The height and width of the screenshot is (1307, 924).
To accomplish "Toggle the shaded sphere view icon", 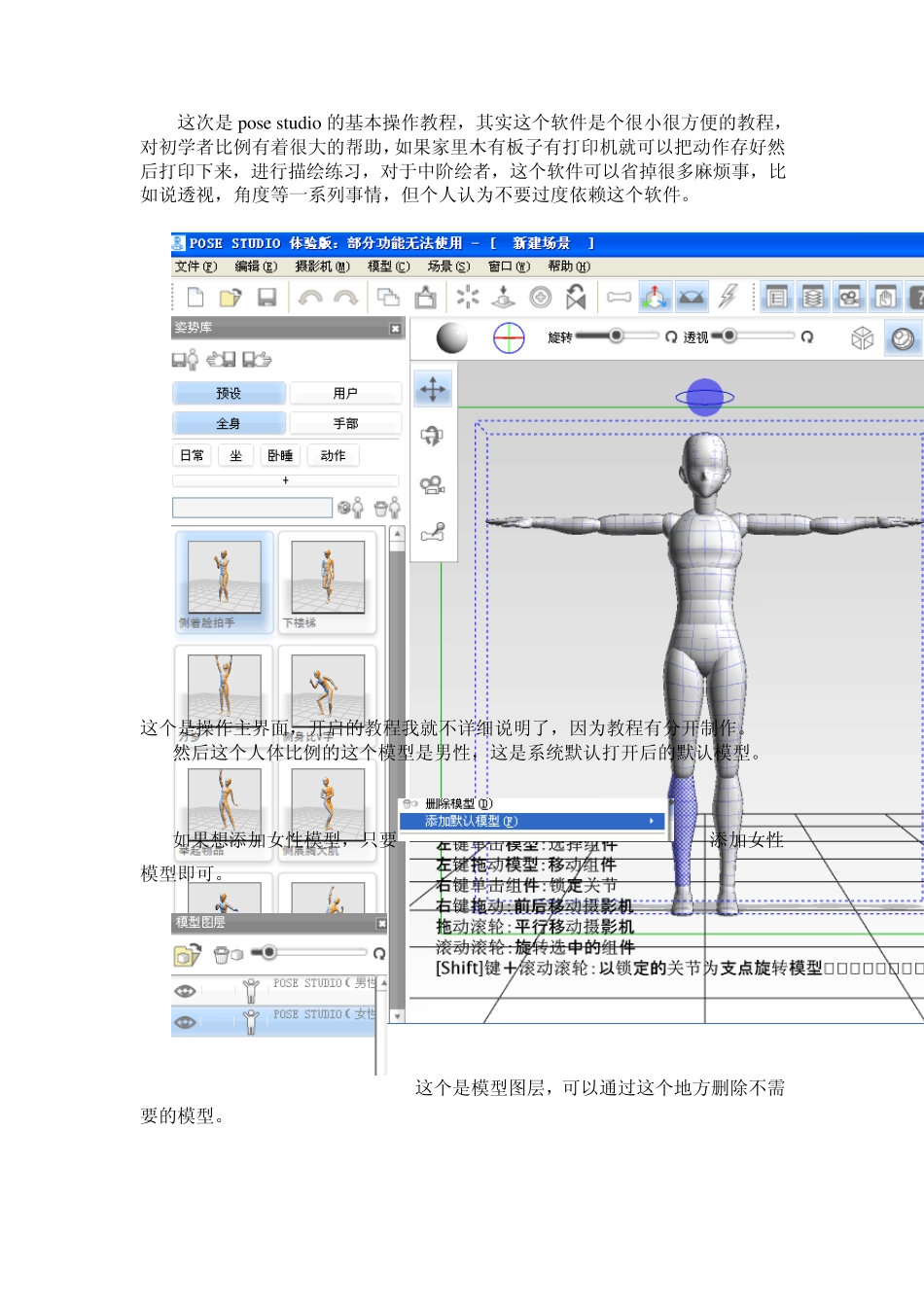I will coord(904,337).
